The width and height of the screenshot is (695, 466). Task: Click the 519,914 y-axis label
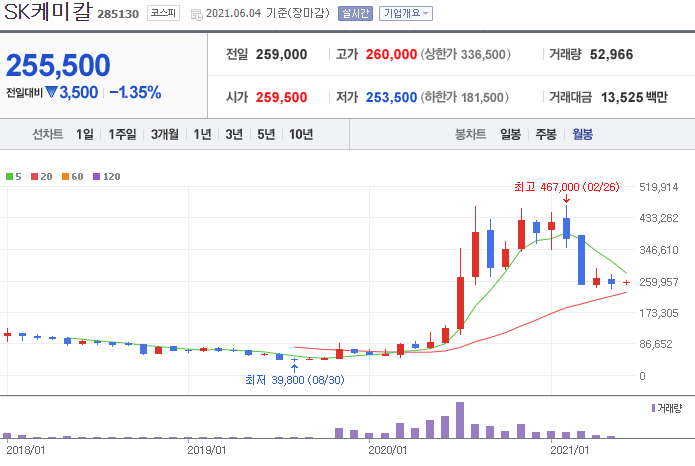point(659,187)
